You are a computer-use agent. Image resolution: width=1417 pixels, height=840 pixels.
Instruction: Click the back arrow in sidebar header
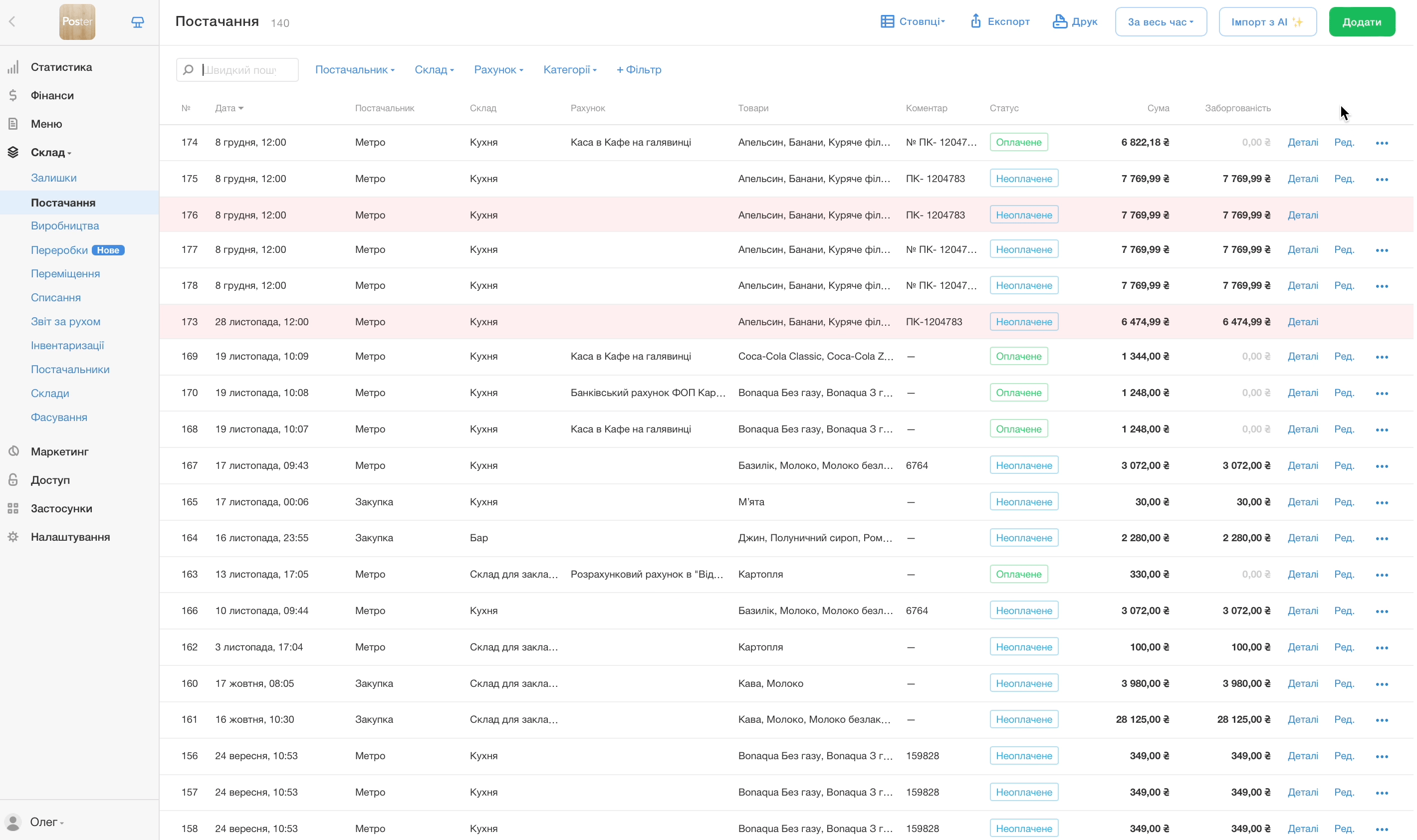click(12, 21)
